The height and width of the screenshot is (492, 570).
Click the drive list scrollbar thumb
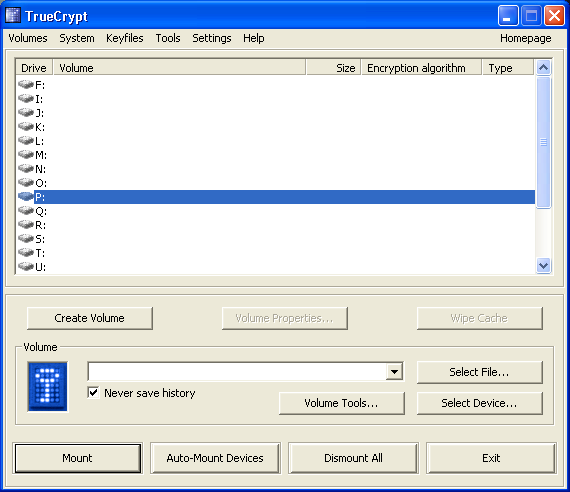[543, 142]
